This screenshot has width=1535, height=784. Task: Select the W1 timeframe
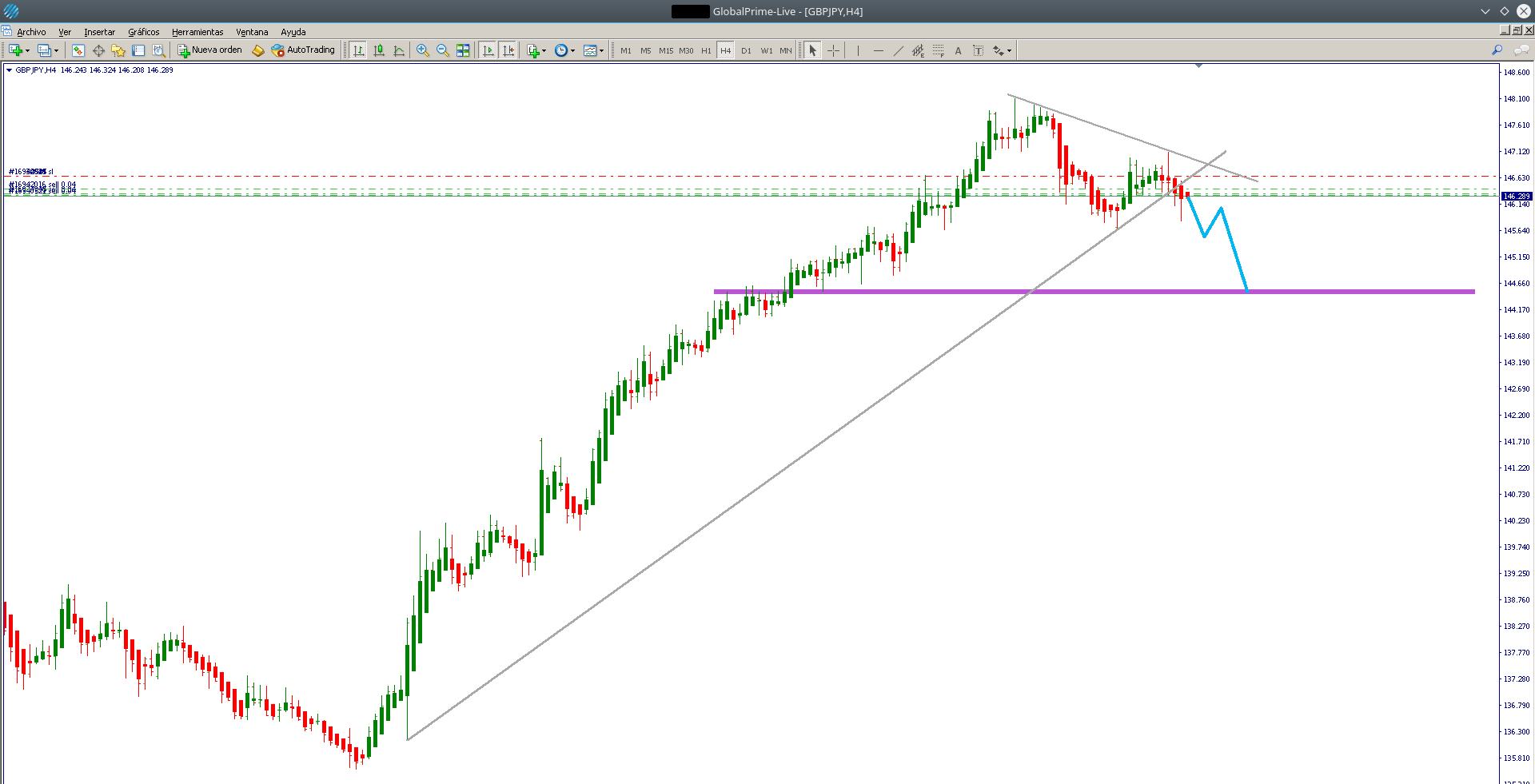[x=767, y=50]
